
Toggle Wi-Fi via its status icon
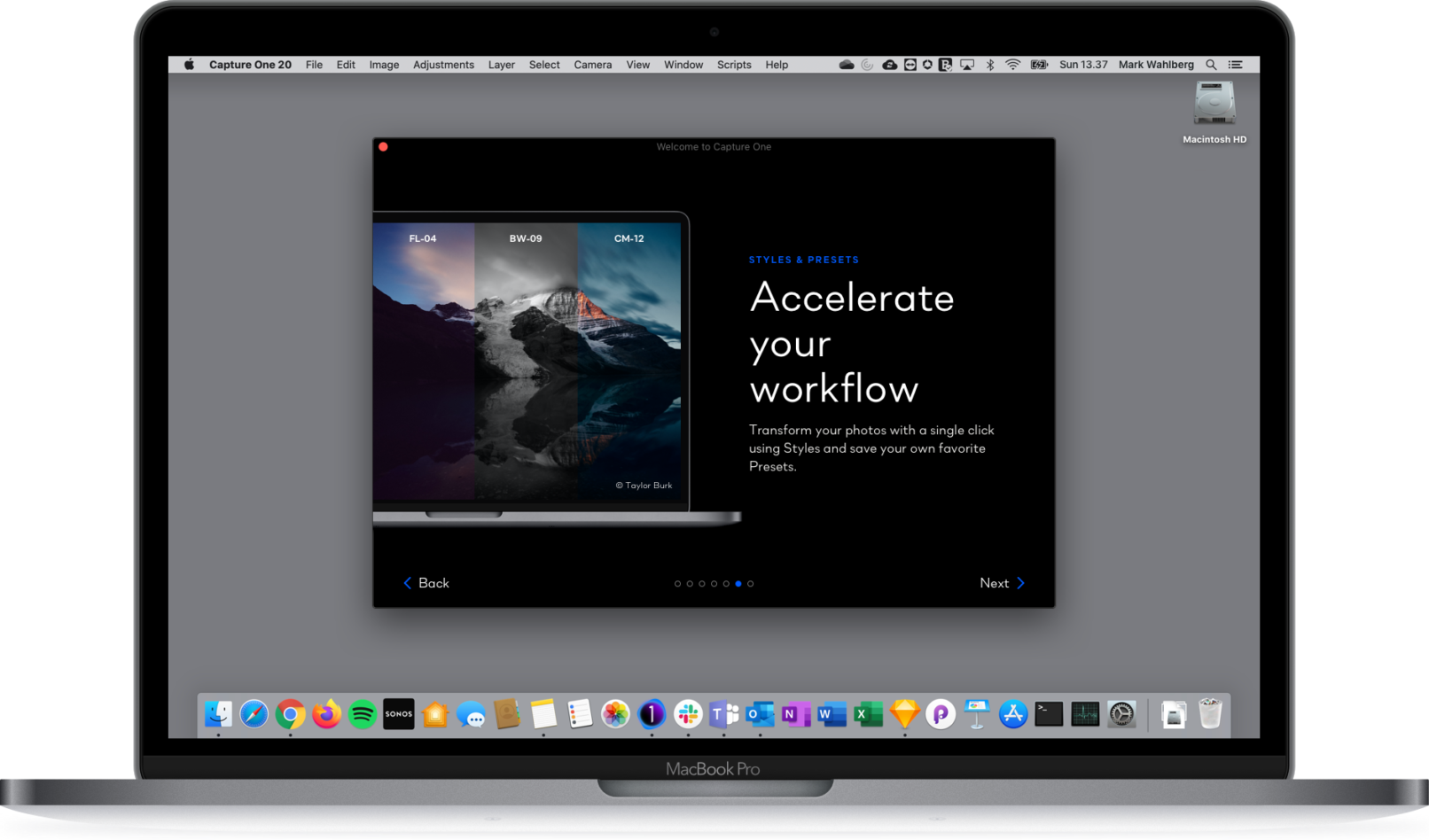(x=1012, y=64)
